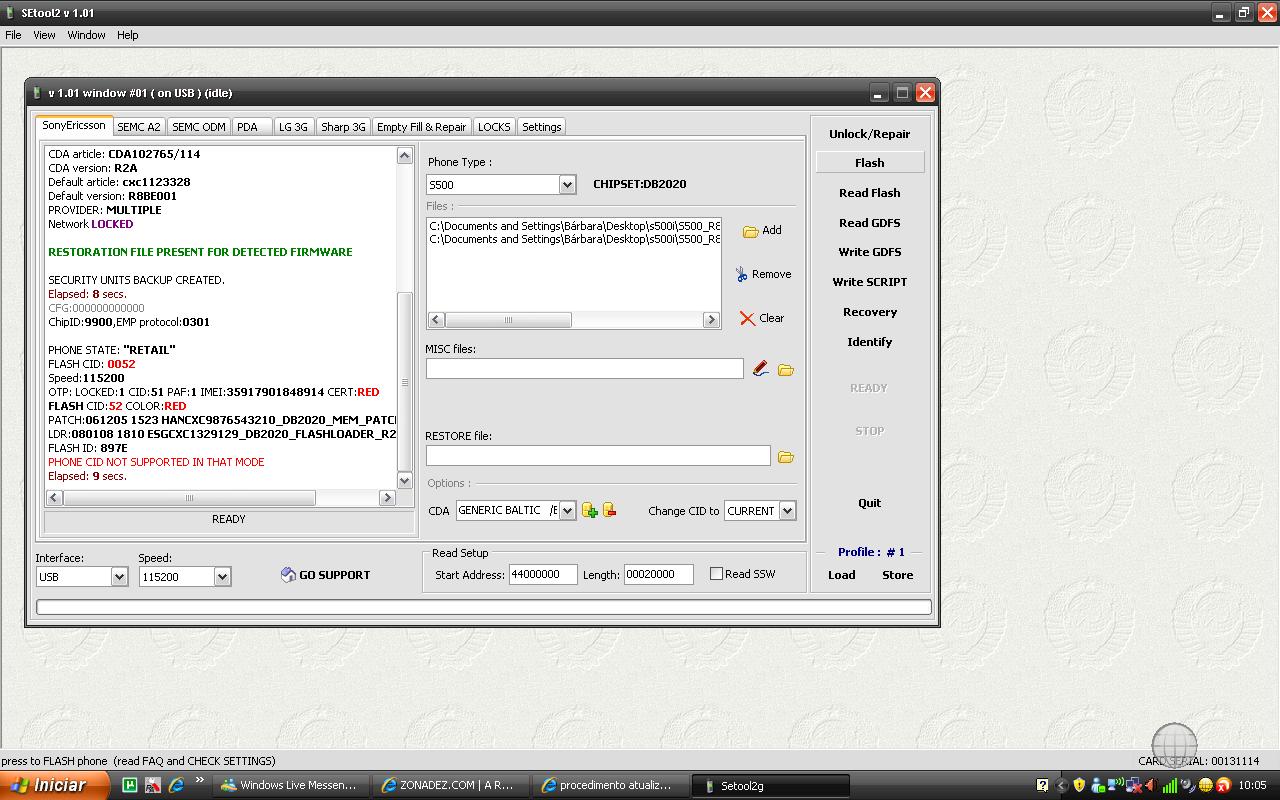The width and height of the screenshot is (1280, 800).
Task: Click the log horizontal scroll right arrow
Action: tap(387, 498)
